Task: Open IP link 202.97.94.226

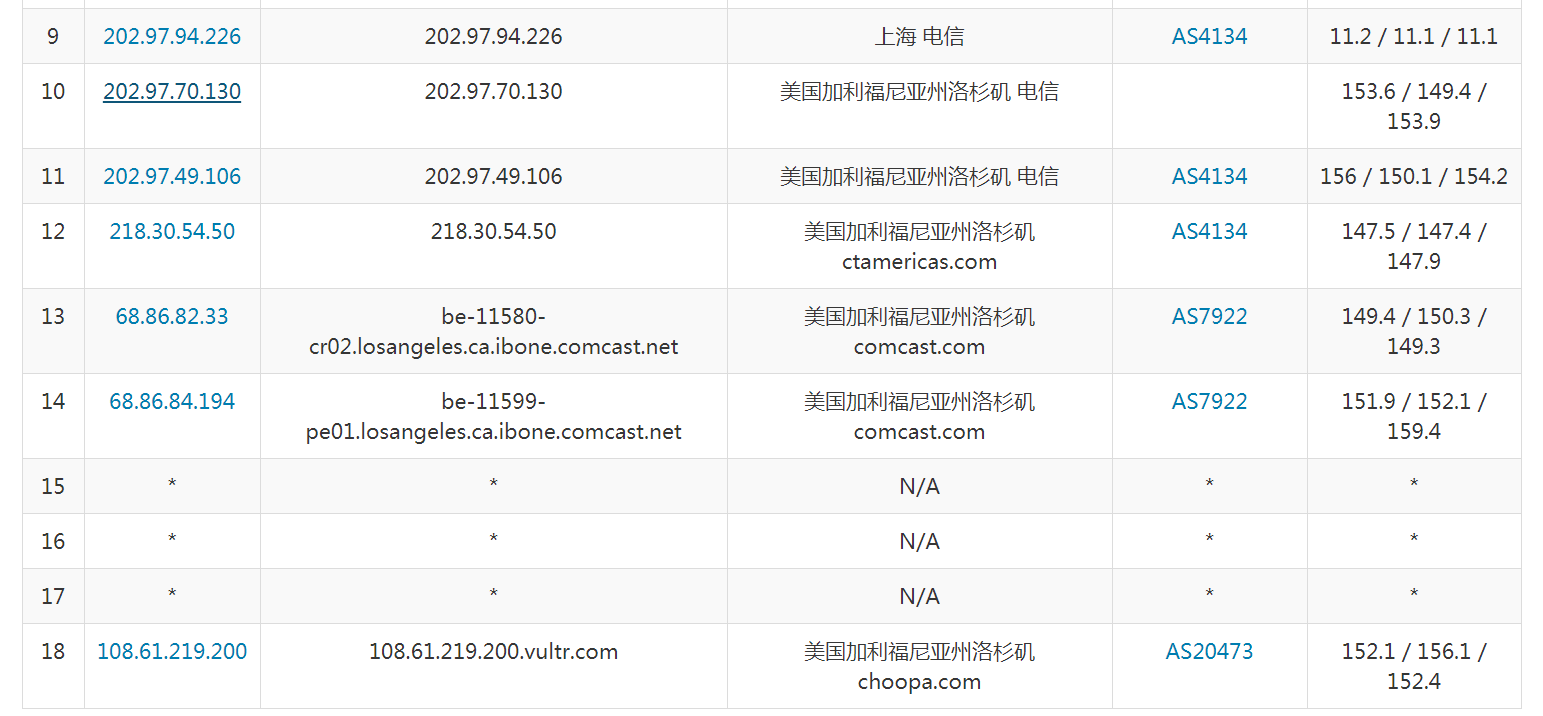Action: point(172,37)
